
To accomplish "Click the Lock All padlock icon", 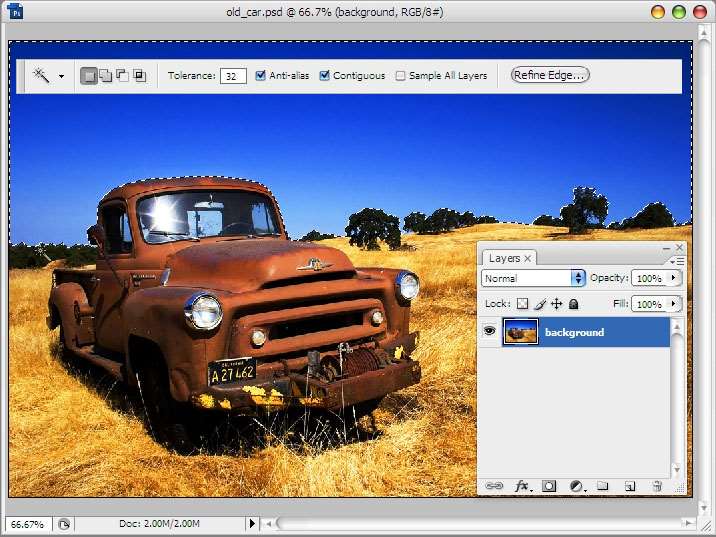I will click(574, 304).
